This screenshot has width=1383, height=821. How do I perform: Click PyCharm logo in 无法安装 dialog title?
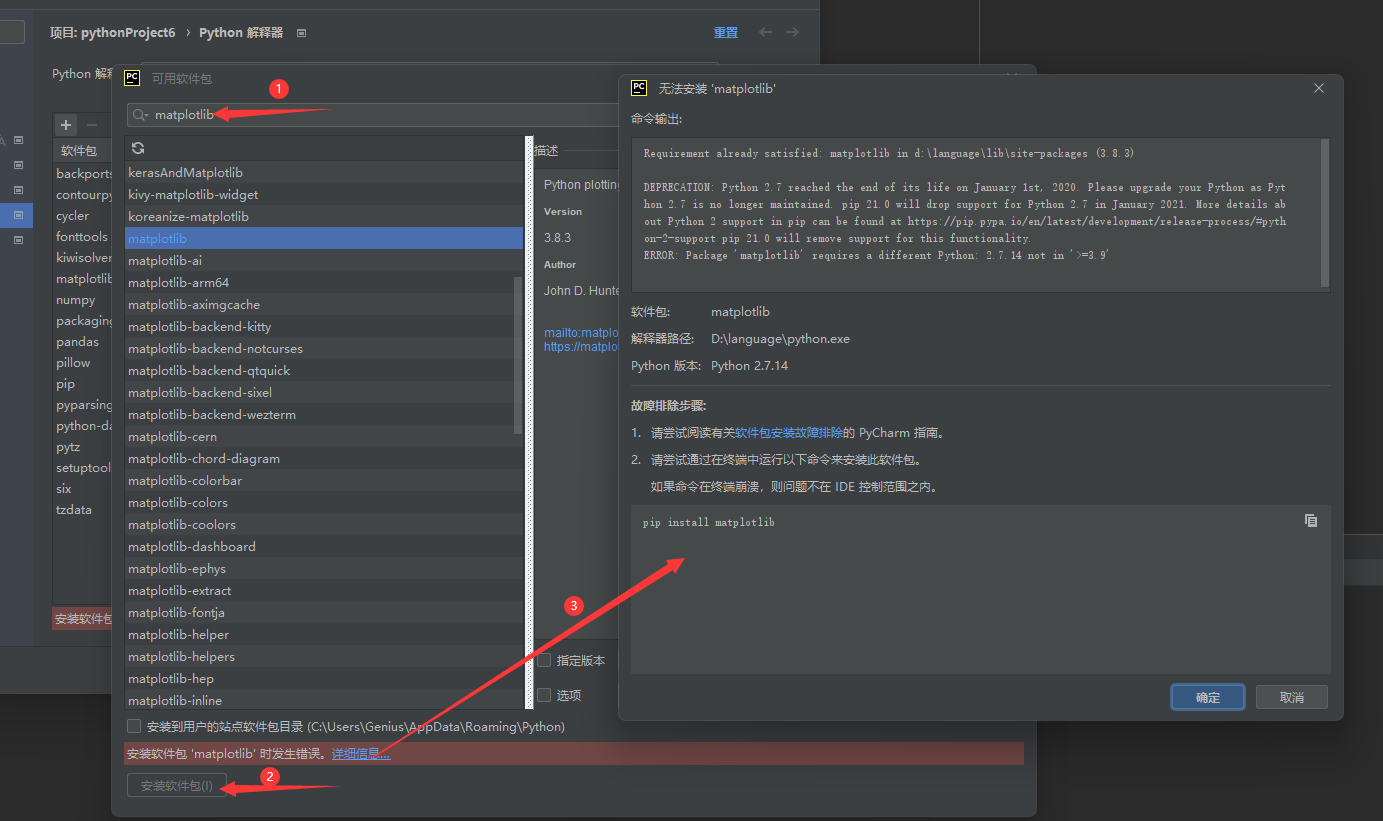point(639,88)
